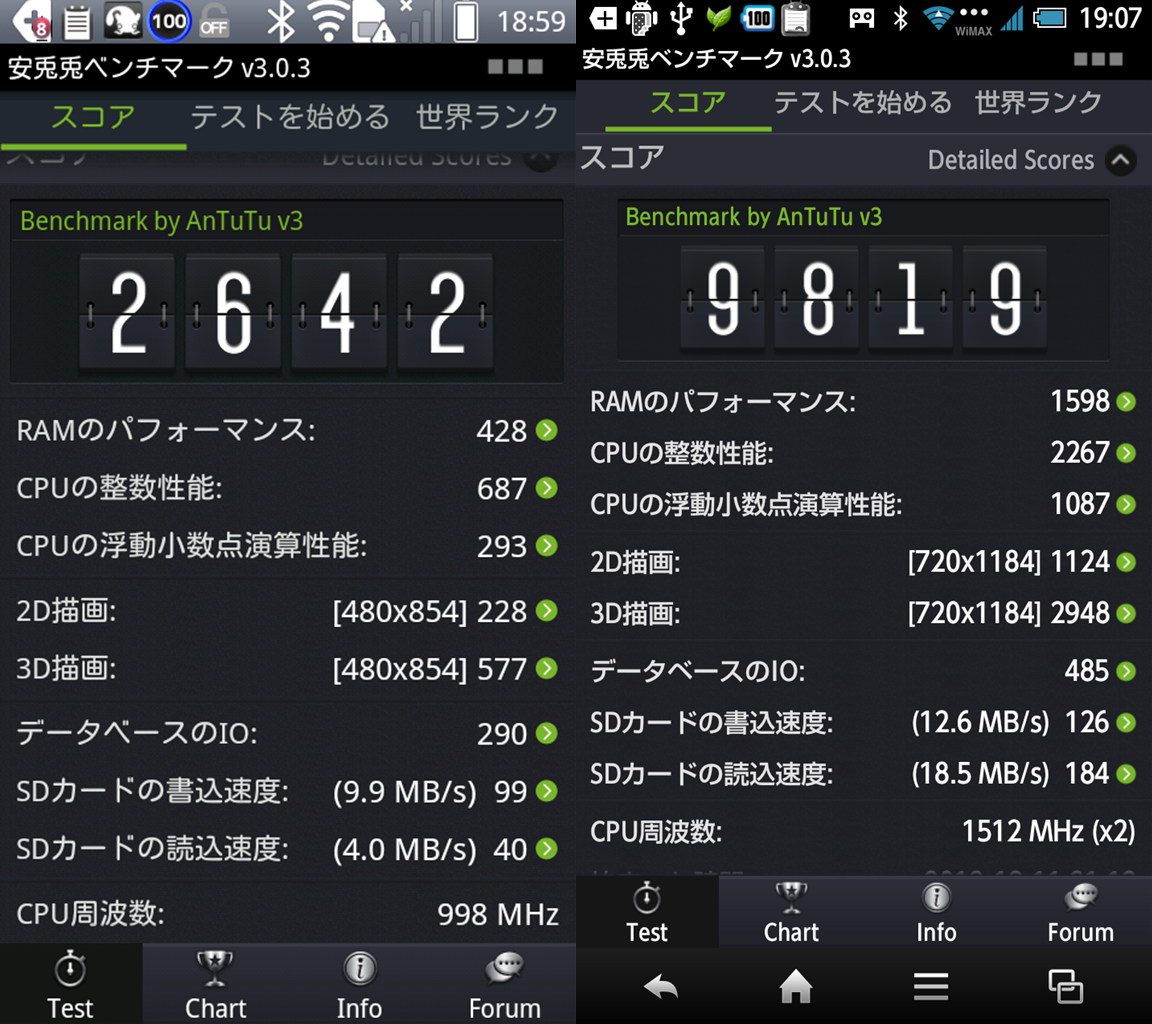This screenshot has height=1024, width=1152.
Task: Tap green arrow beside SD write score 99
Action: click(547, 790)
